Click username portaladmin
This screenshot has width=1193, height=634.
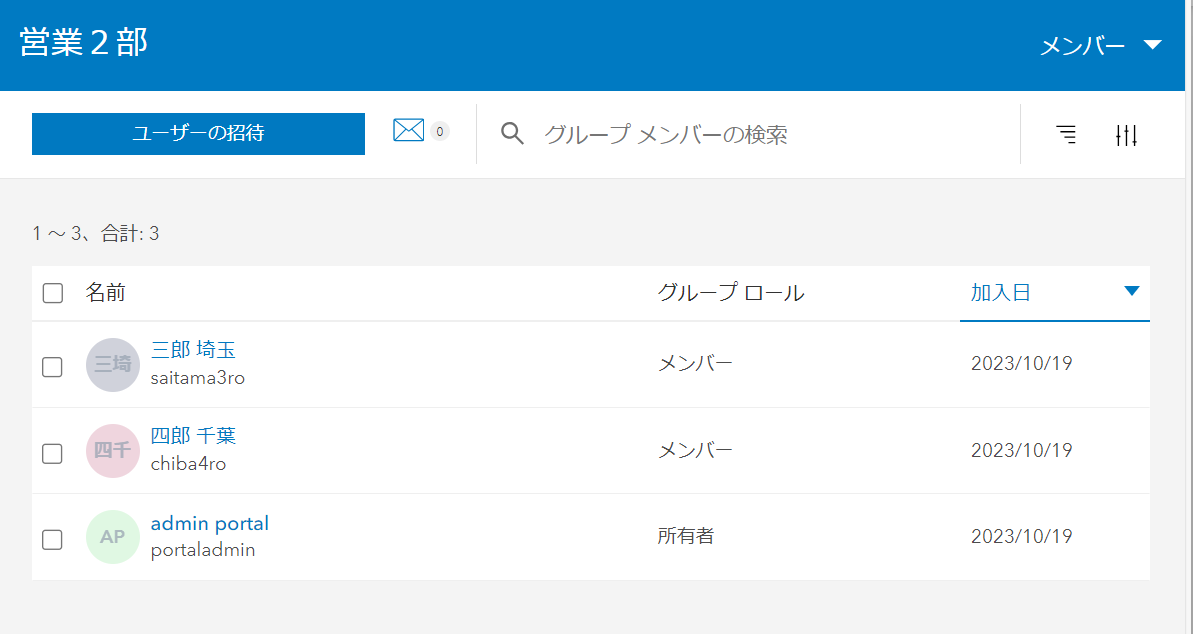pyautogui.click(x=203, y=550)
